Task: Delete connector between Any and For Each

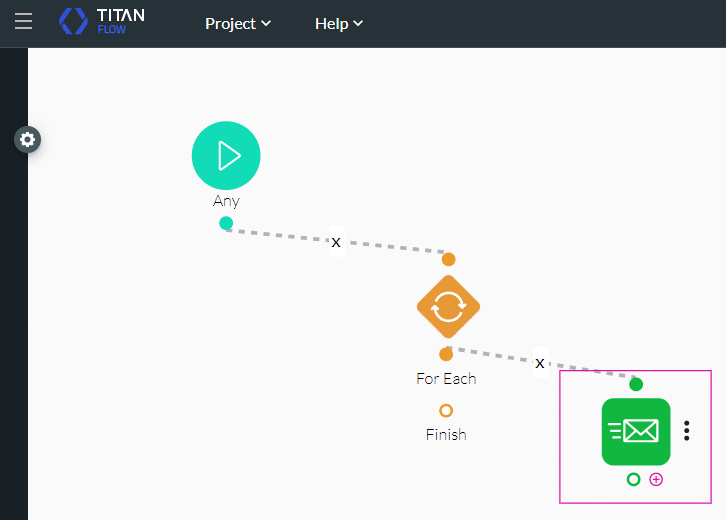Action: (336, 242)
